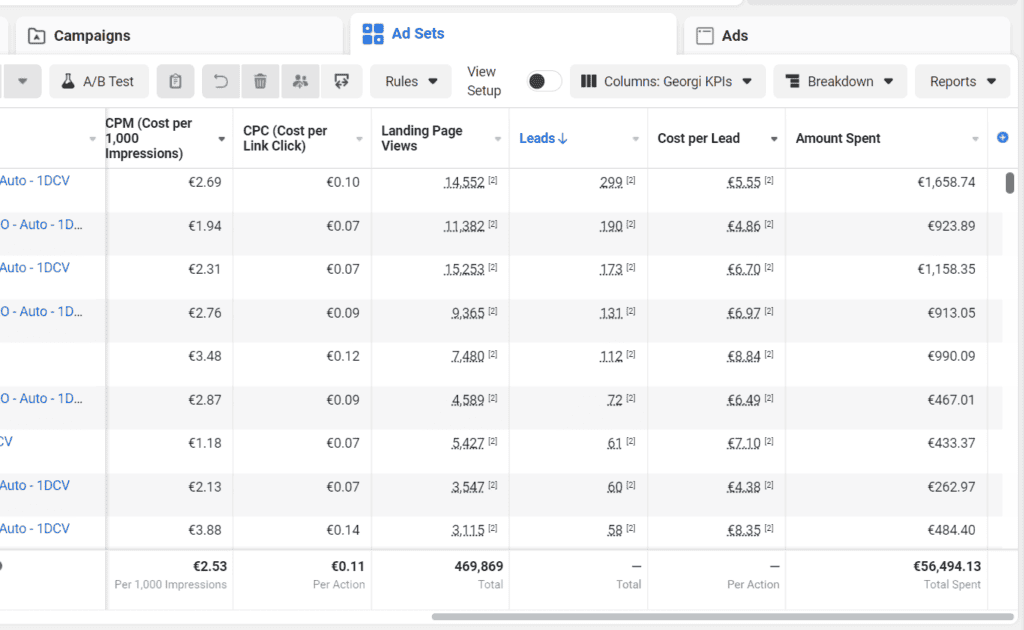This screenshot has width=1024, height=630.
Task: Click leads value 190
Action: [611, 227]
